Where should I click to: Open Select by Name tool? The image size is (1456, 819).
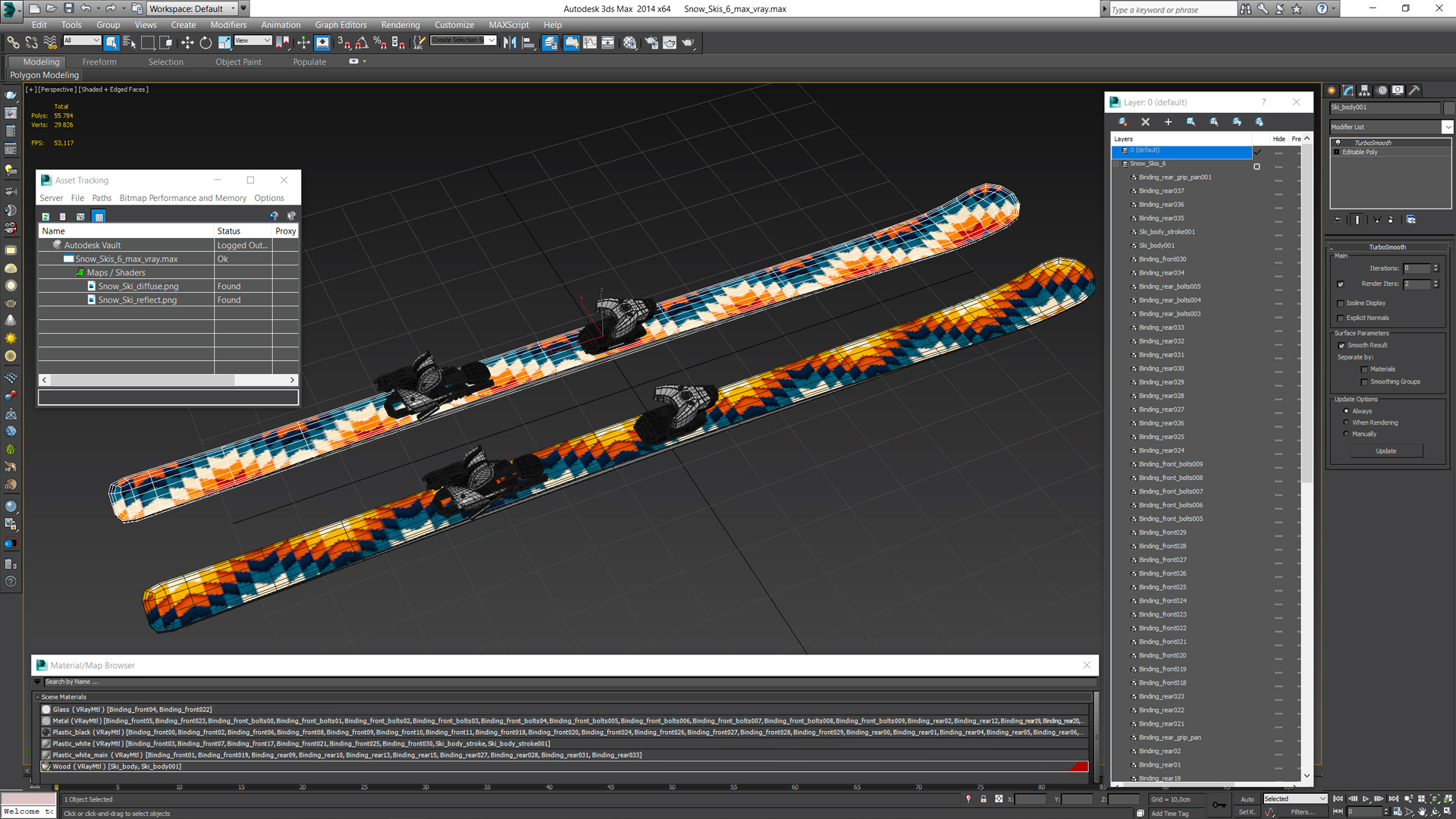(x=130, y=42)
